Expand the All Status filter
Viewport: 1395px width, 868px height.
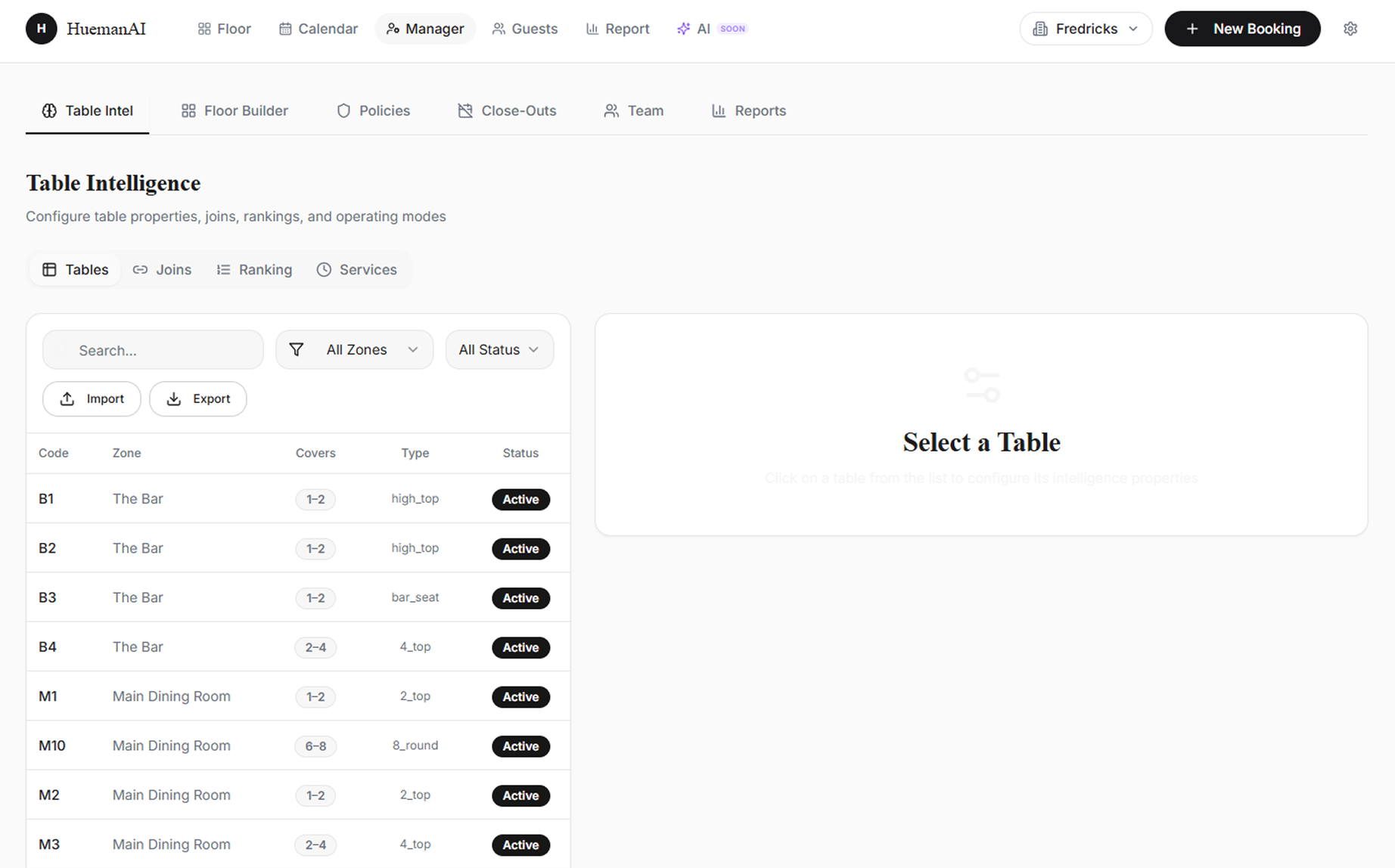(499, 349)
